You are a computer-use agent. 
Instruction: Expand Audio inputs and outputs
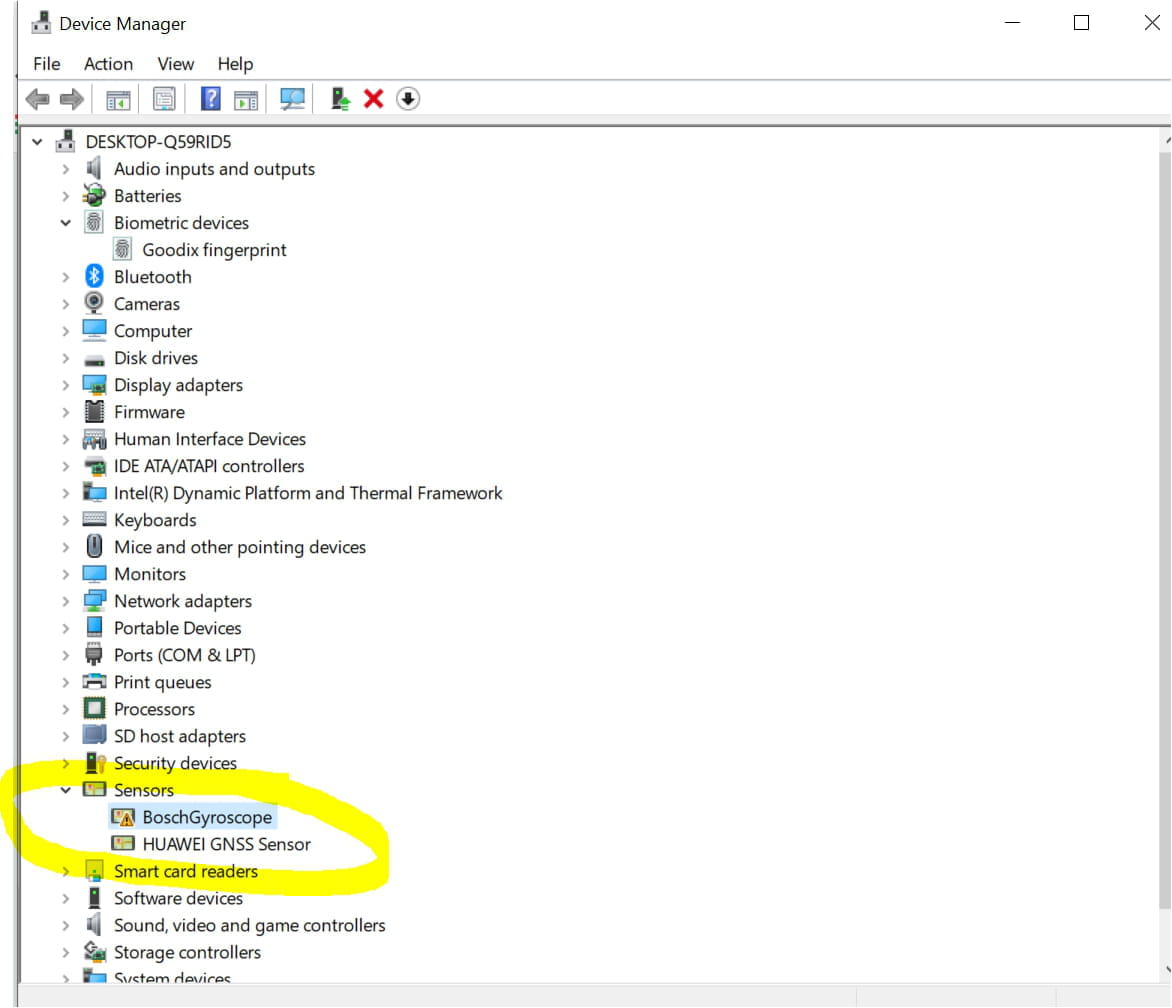click(66, 169)
